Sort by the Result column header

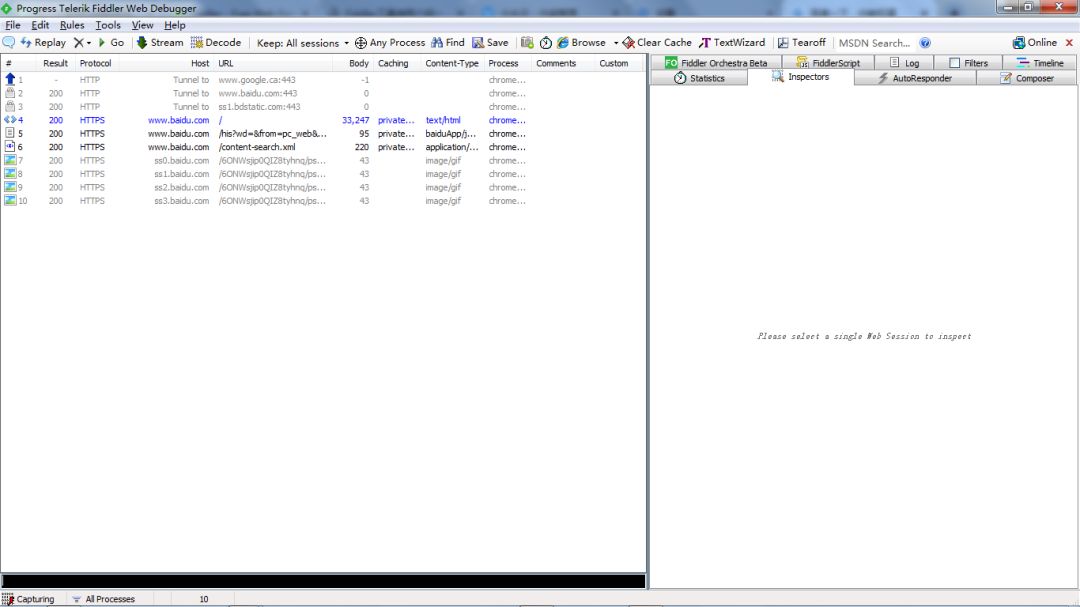tap(55, 63)
